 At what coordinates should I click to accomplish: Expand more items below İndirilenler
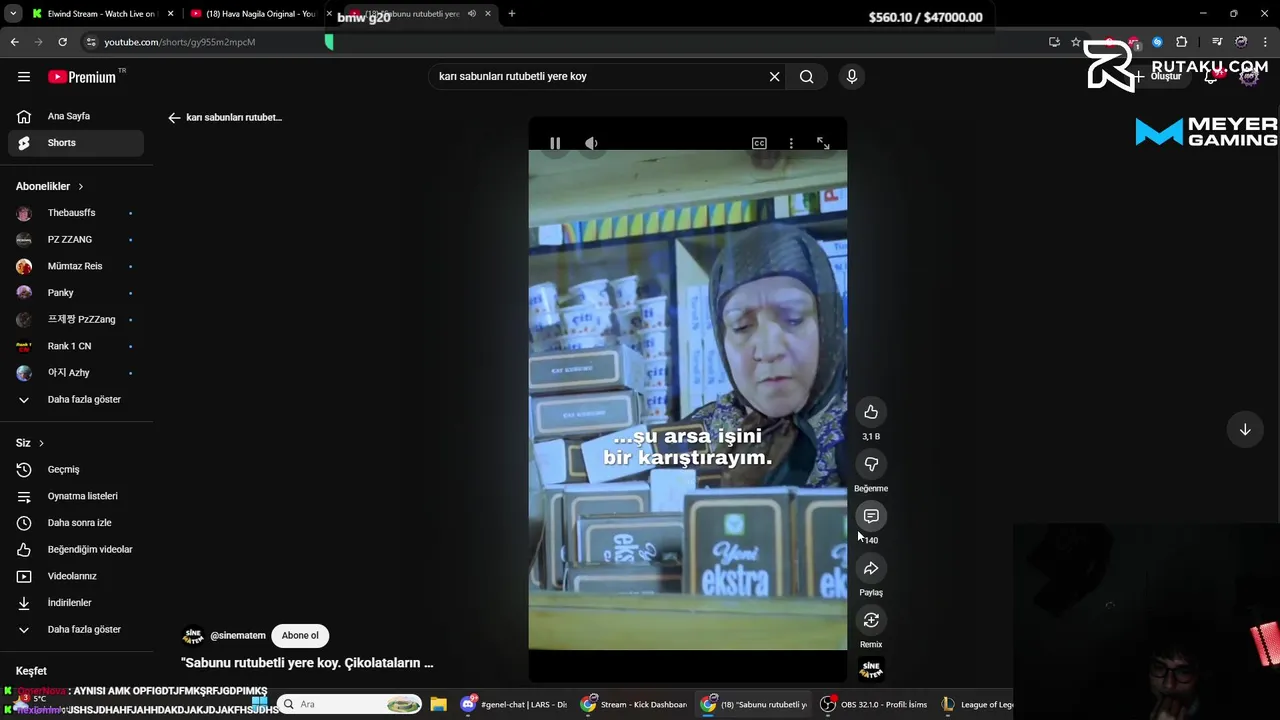pos(76,629)
